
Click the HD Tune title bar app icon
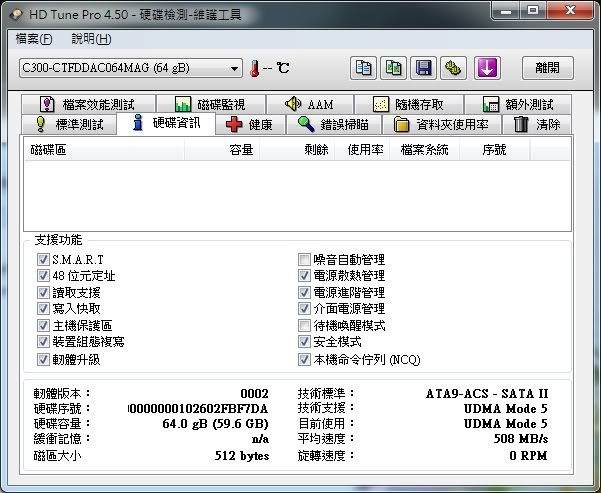click(16, 15)
